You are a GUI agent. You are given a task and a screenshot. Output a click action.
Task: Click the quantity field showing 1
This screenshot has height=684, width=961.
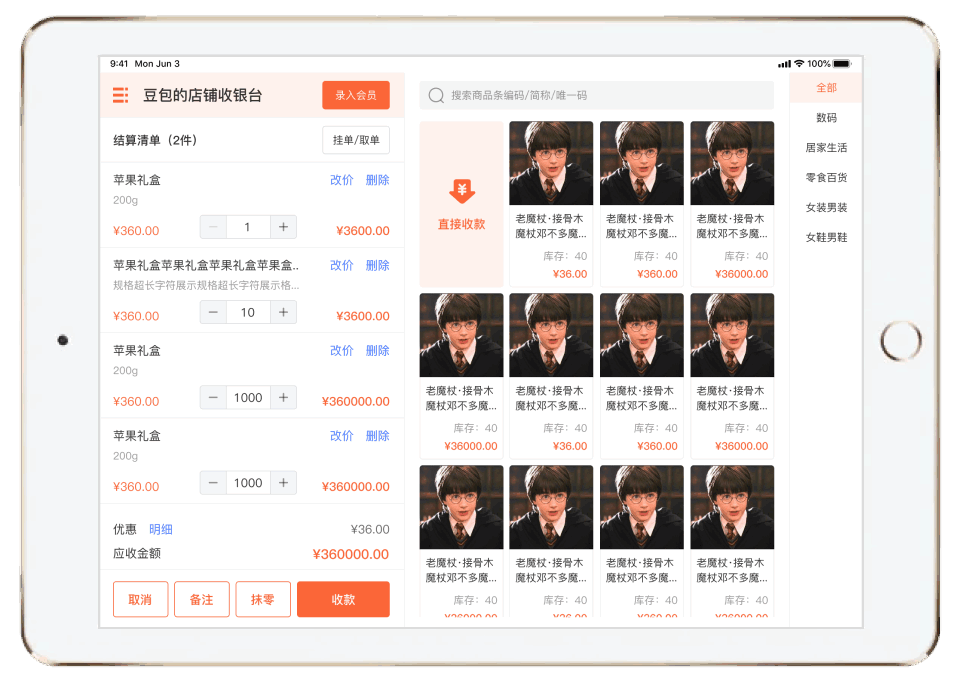[248, 227]
